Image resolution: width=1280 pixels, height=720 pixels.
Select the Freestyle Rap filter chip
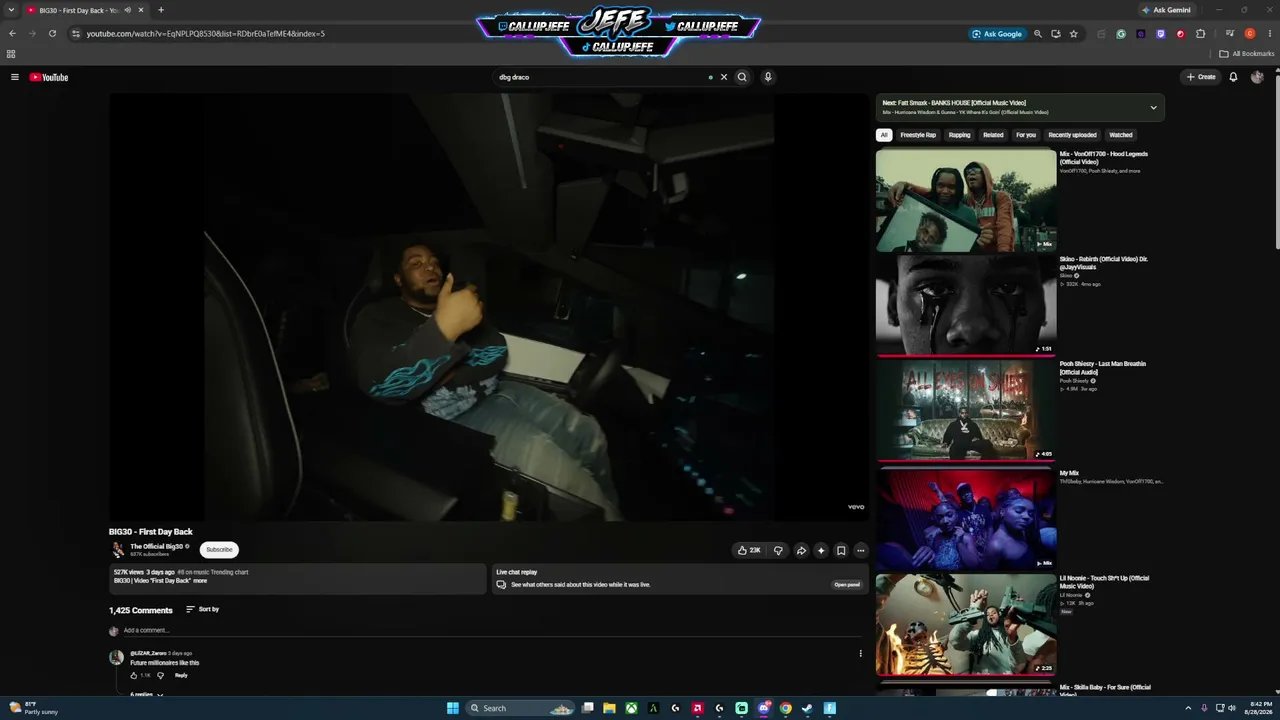[918, 135]
